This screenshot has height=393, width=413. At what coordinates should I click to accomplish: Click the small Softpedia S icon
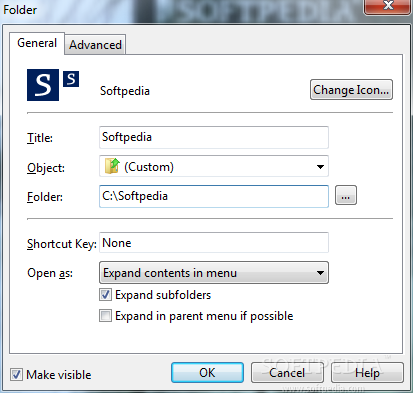coord(71,79)
